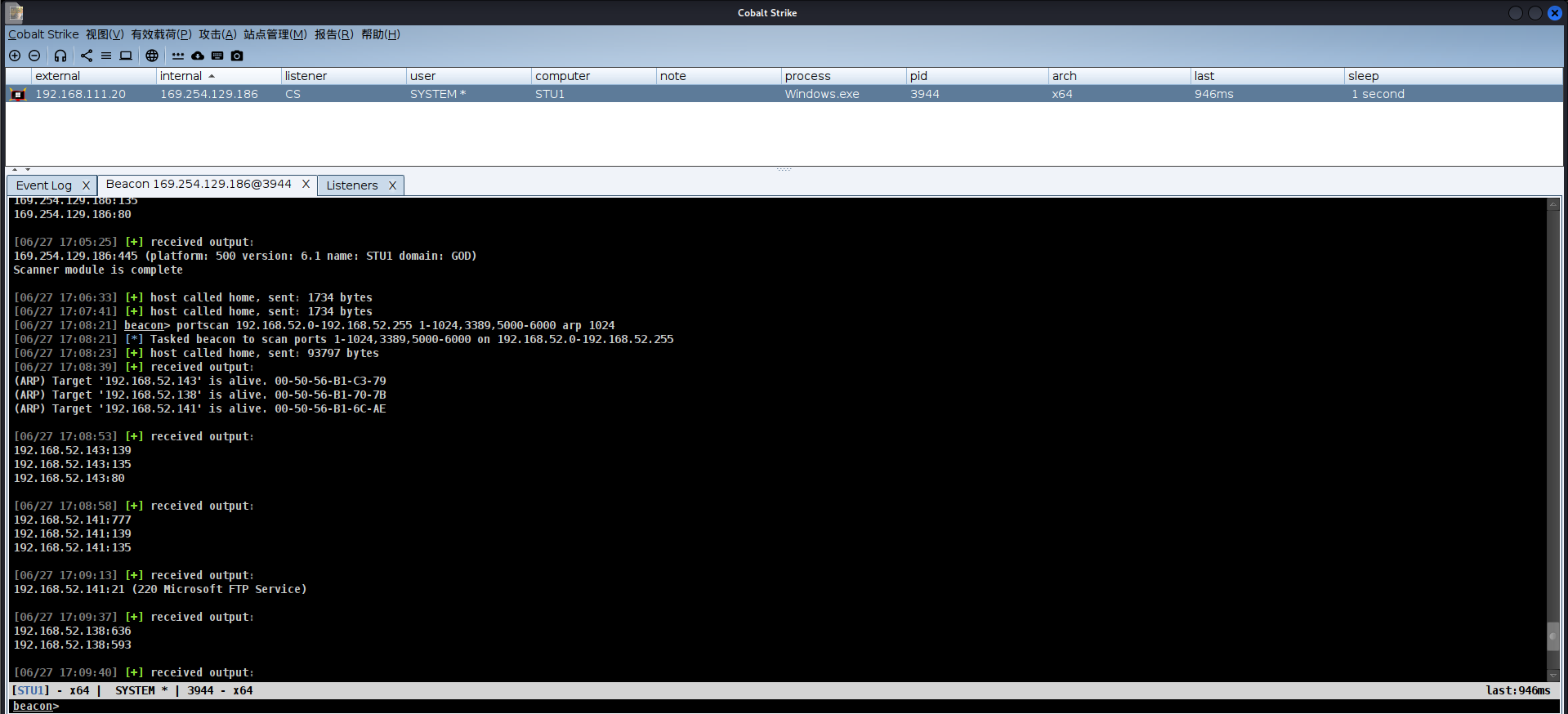
Task: View keystrokes via the keyboard icon
Action: tap(217, 56)
